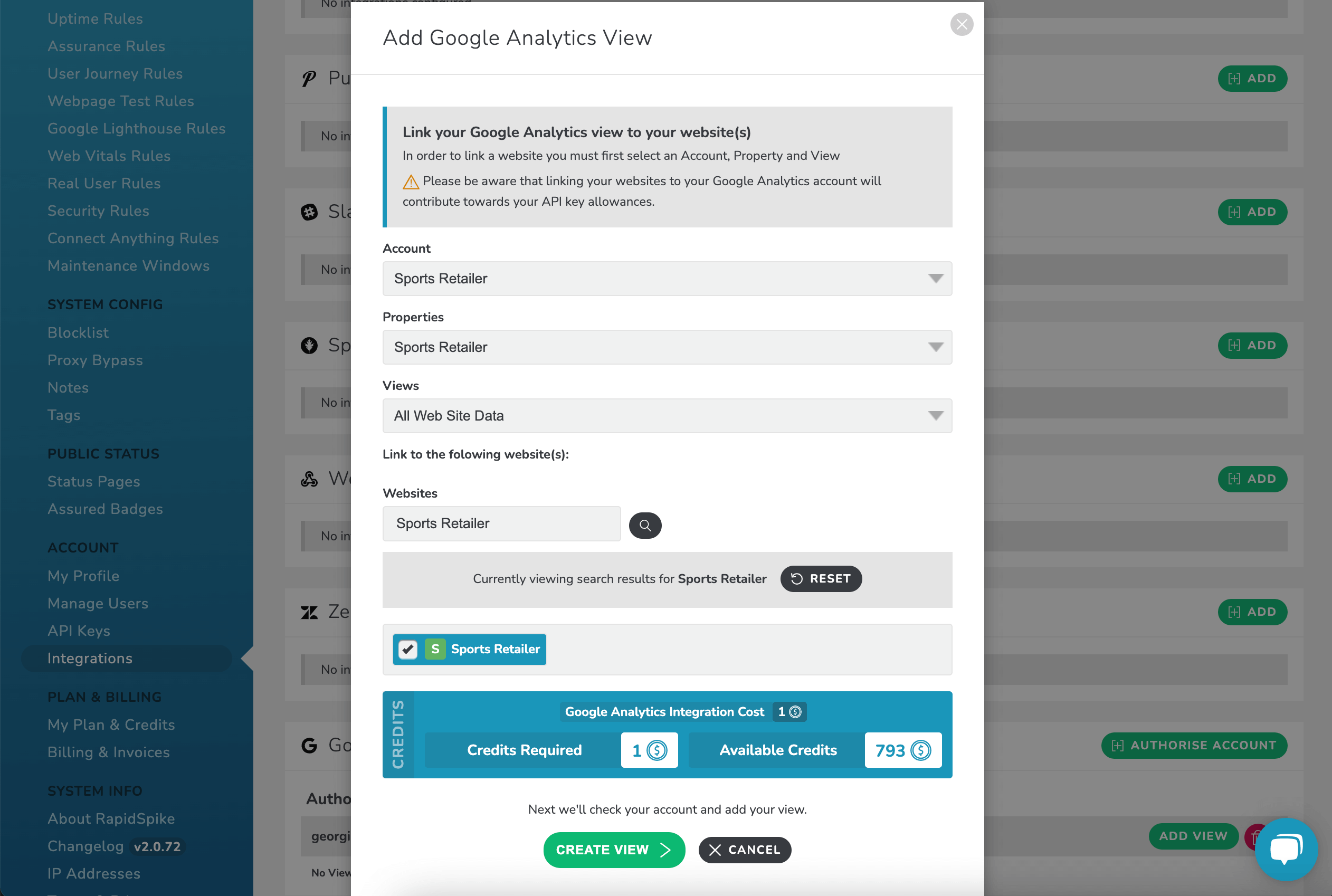1332x896 pixels.
Task: Open Proxy Bypass settings
Action: [95, 360]
